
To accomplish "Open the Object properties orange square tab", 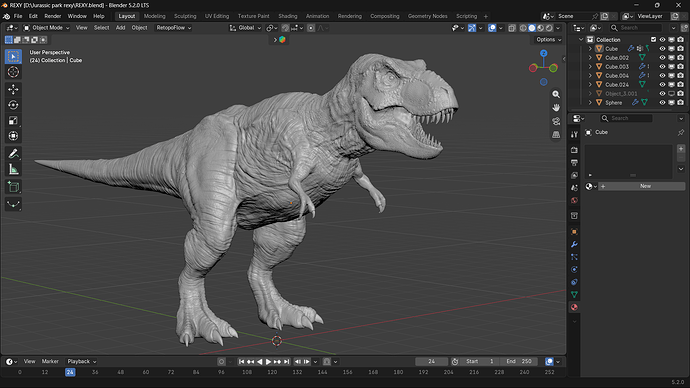I will tap(574, 232).
